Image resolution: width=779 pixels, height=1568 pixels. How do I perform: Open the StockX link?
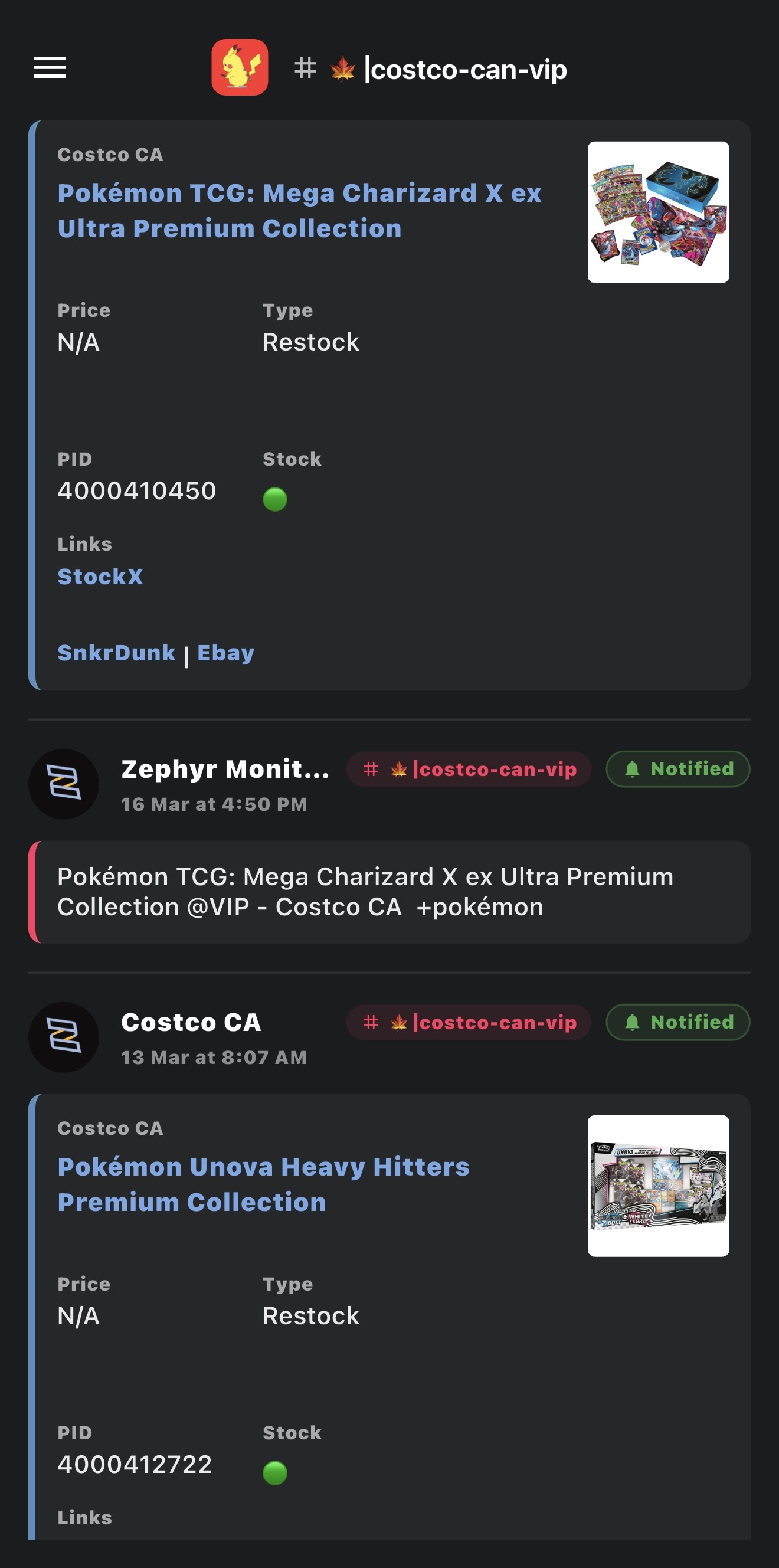pos(101,576)
